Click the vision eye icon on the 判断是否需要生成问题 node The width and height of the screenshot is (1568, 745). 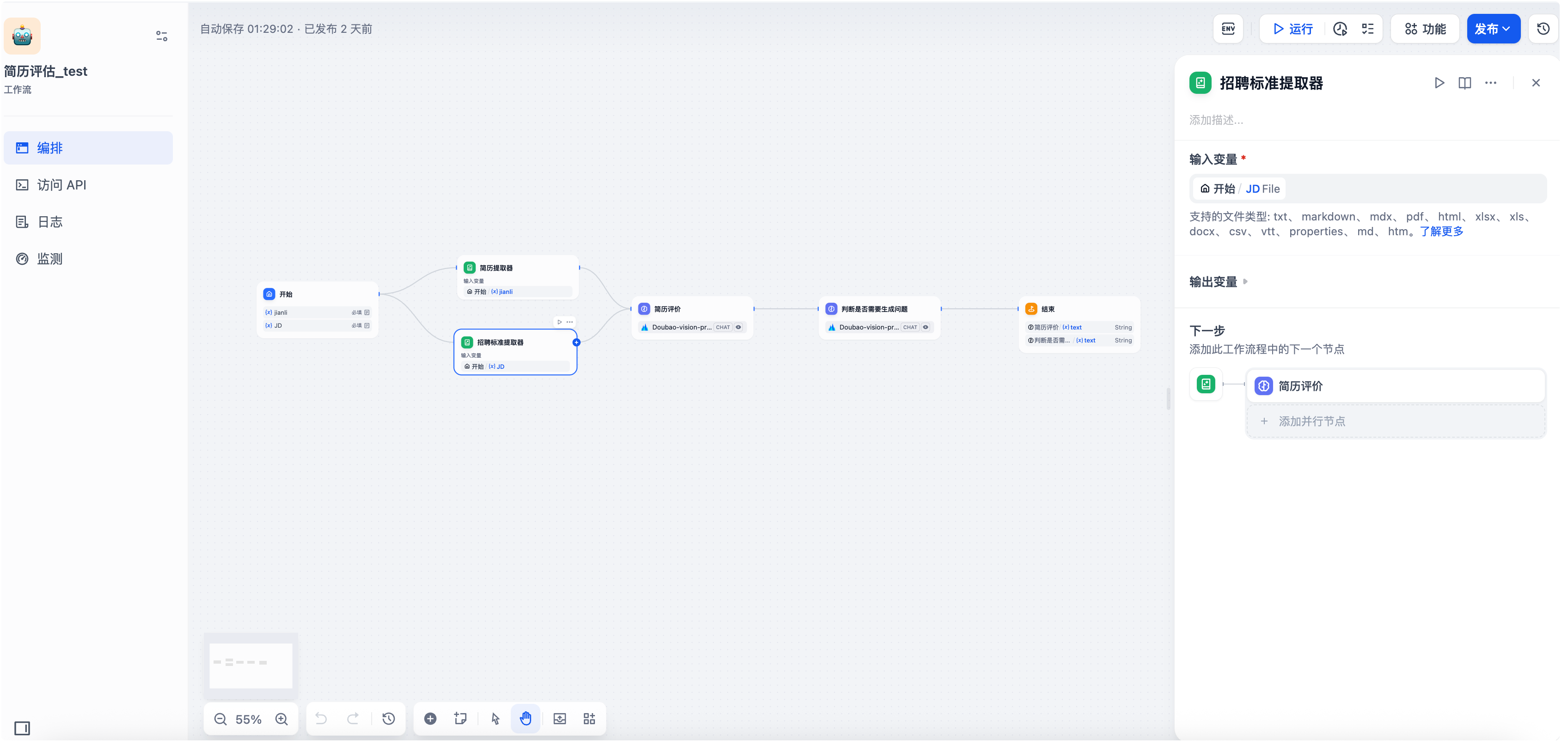pos(926,328)
